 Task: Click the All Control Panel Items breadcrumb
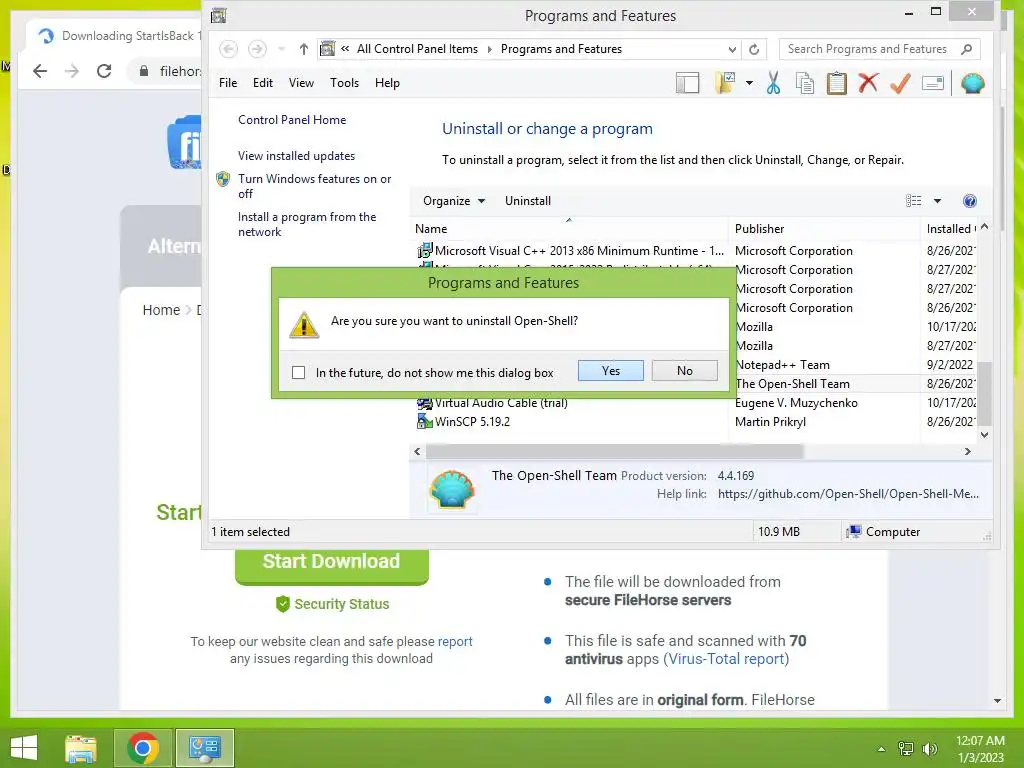(x=417, y=49)
